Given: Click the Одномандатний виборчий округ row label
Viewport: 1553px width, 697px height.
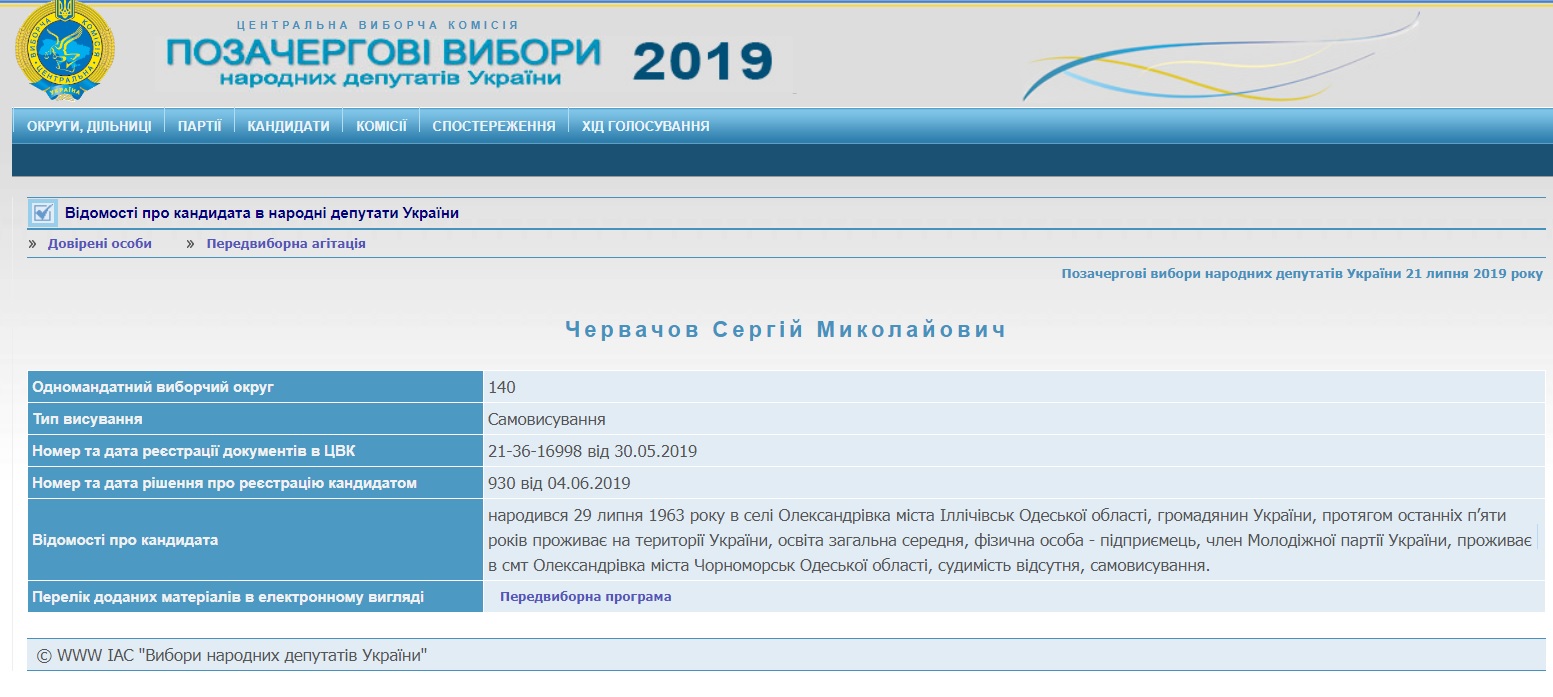Looking at the screenshot, I should 255,387.
